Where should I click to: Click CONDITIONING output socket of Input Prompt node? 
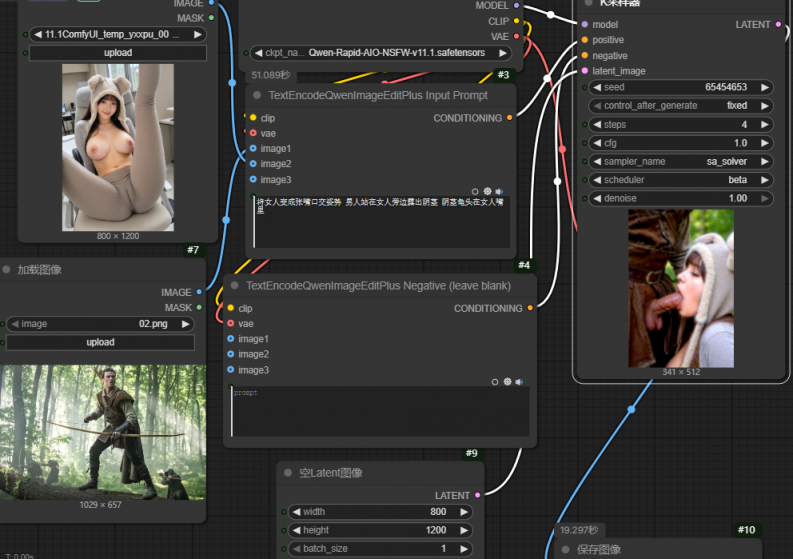click(x=510, y=118)
